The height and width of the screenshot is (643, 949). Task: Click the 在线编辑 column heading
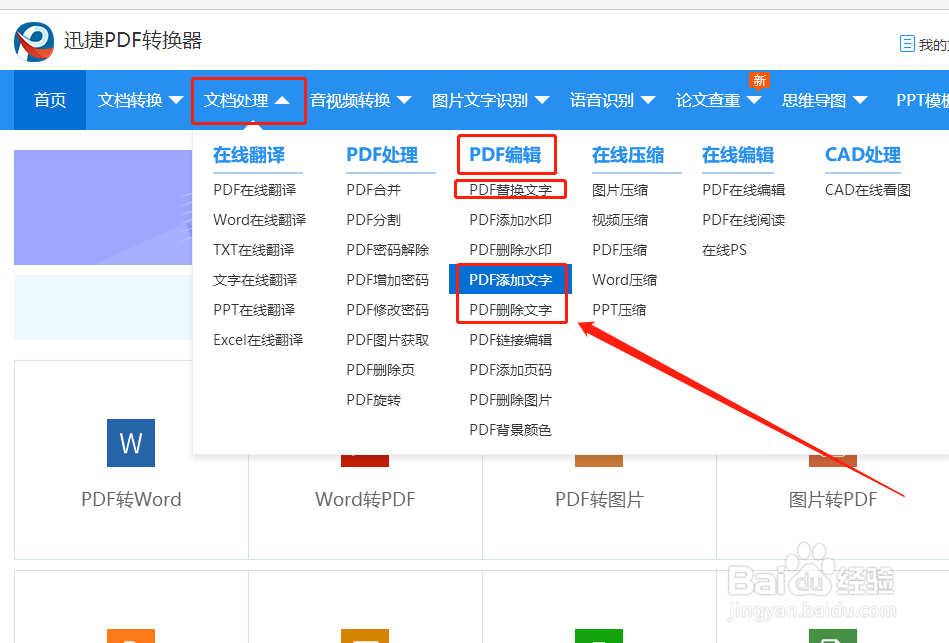[738, 155]
